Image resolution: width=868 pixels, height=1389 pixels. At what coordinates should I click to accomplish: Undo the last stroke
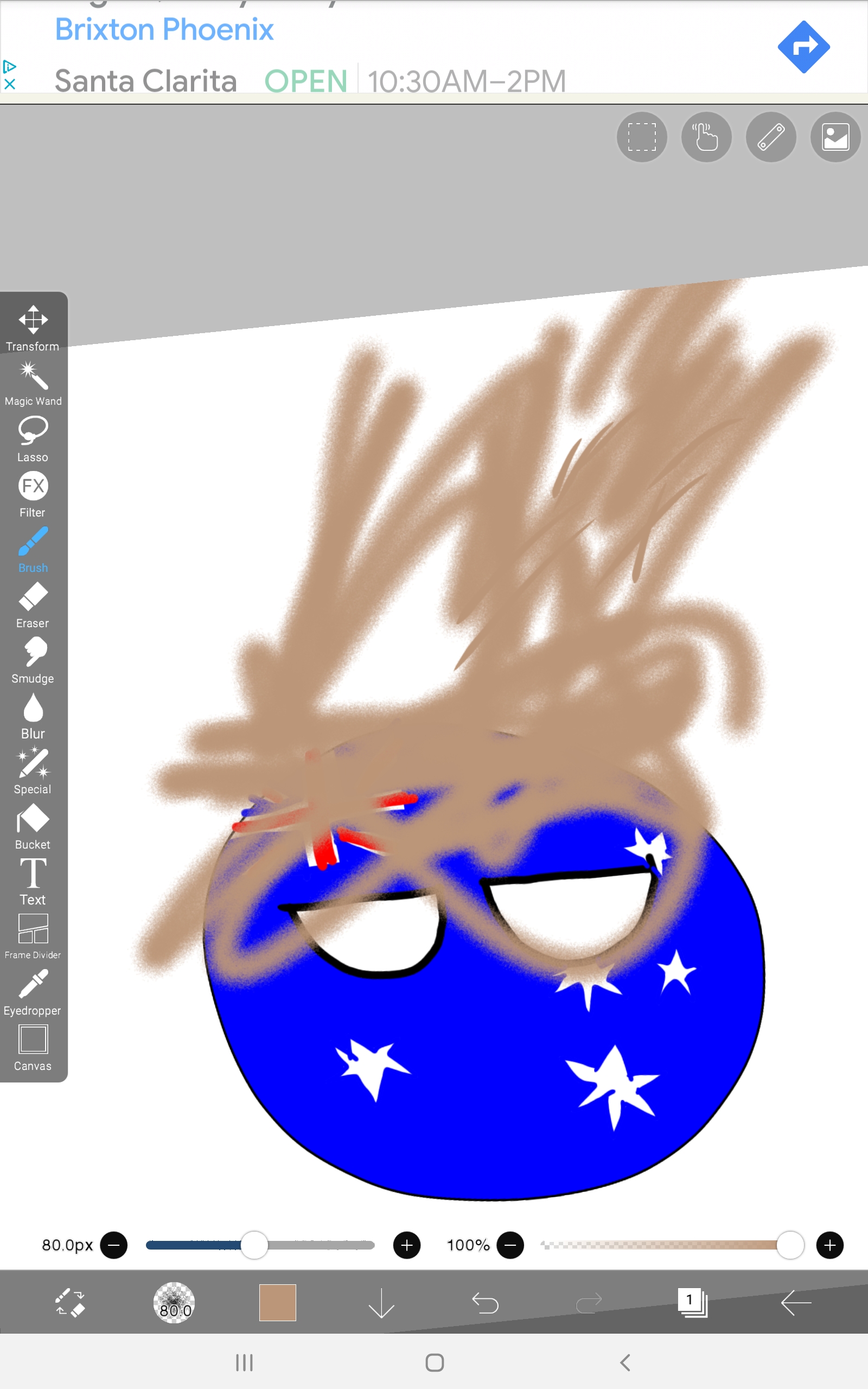(485, 1302)
